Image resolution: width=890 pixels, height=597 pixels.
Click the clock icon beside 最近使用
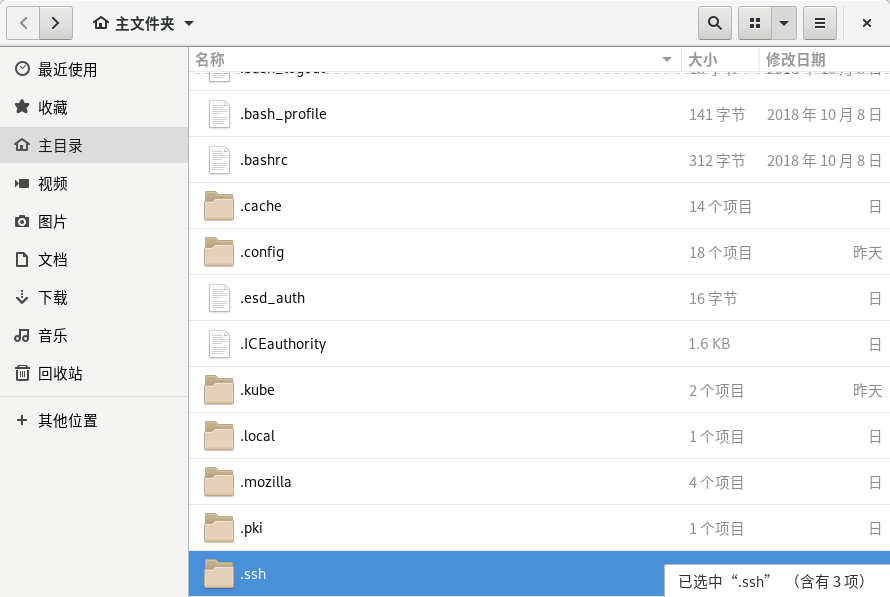22,69
